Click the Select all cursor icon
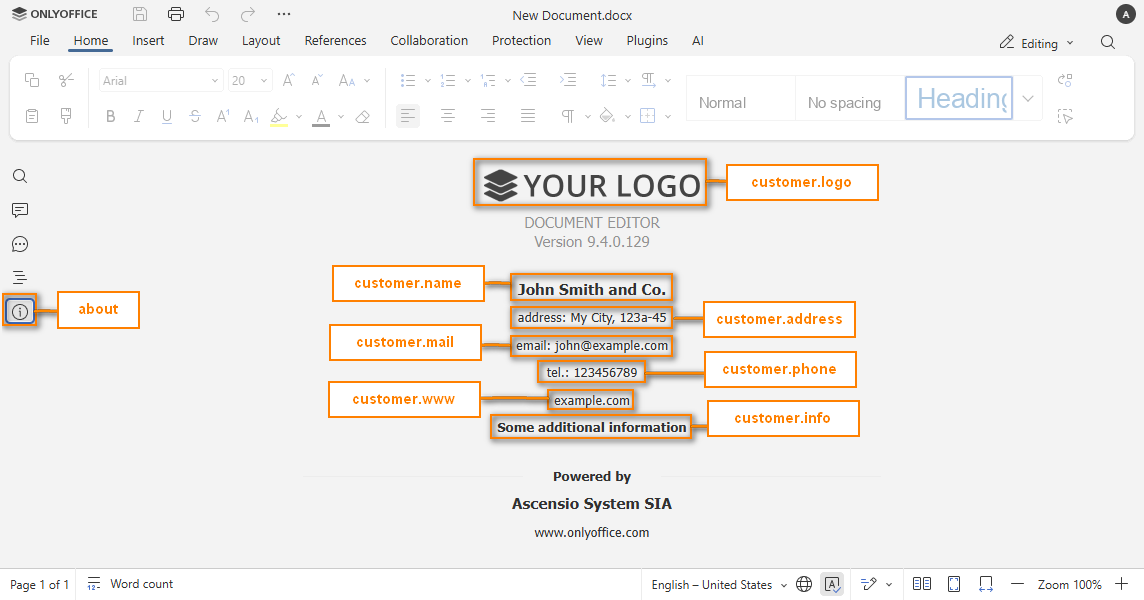The height and width of the screenshot is (600, 1144). (1065, 116)
